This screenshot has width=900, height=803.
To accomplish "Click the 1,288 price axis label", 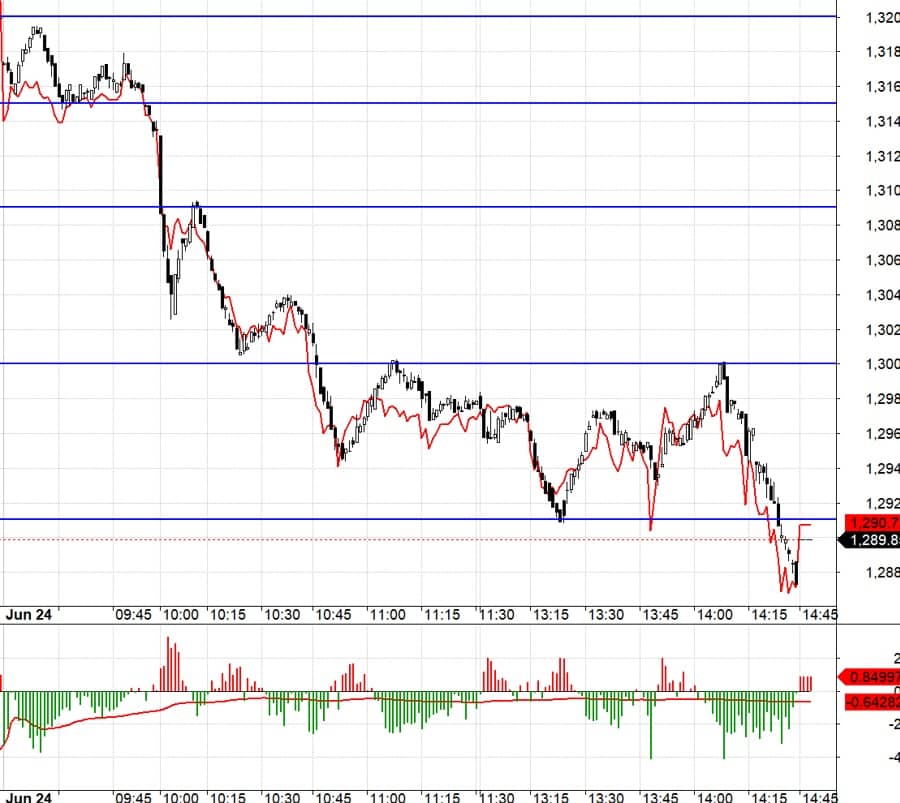I will (x=883, y=572).
